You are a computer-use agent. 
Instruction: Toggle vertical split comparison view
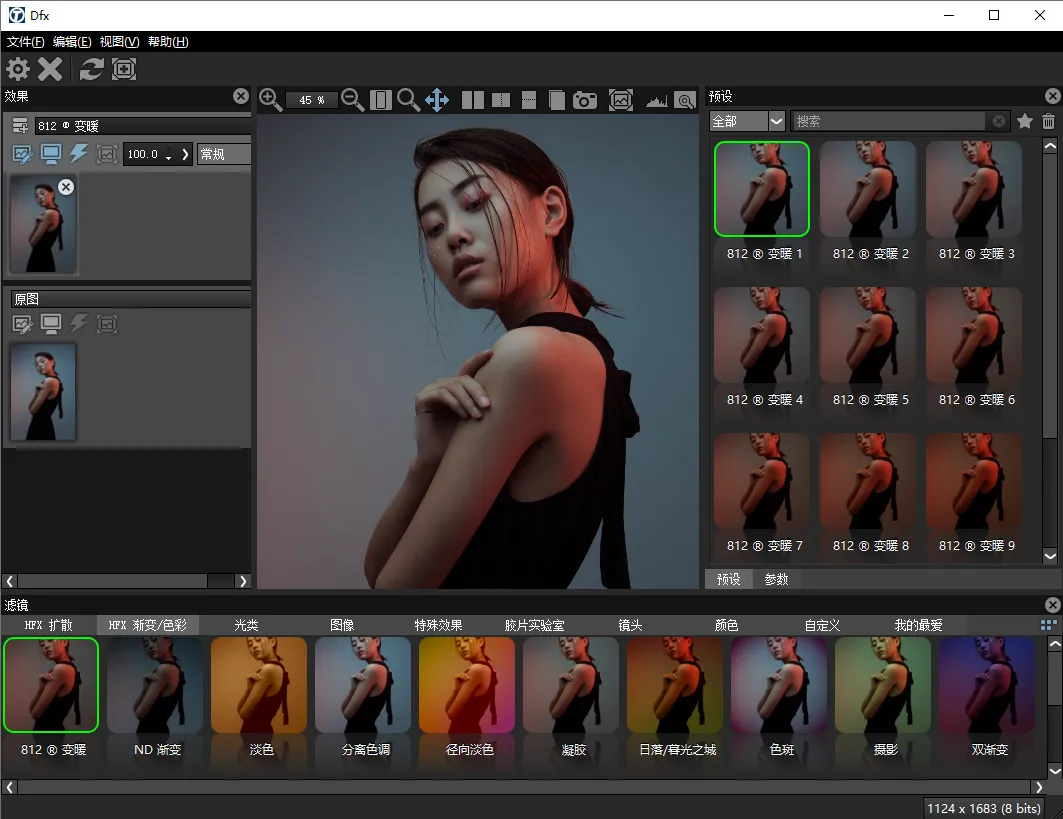click(501, 100)
